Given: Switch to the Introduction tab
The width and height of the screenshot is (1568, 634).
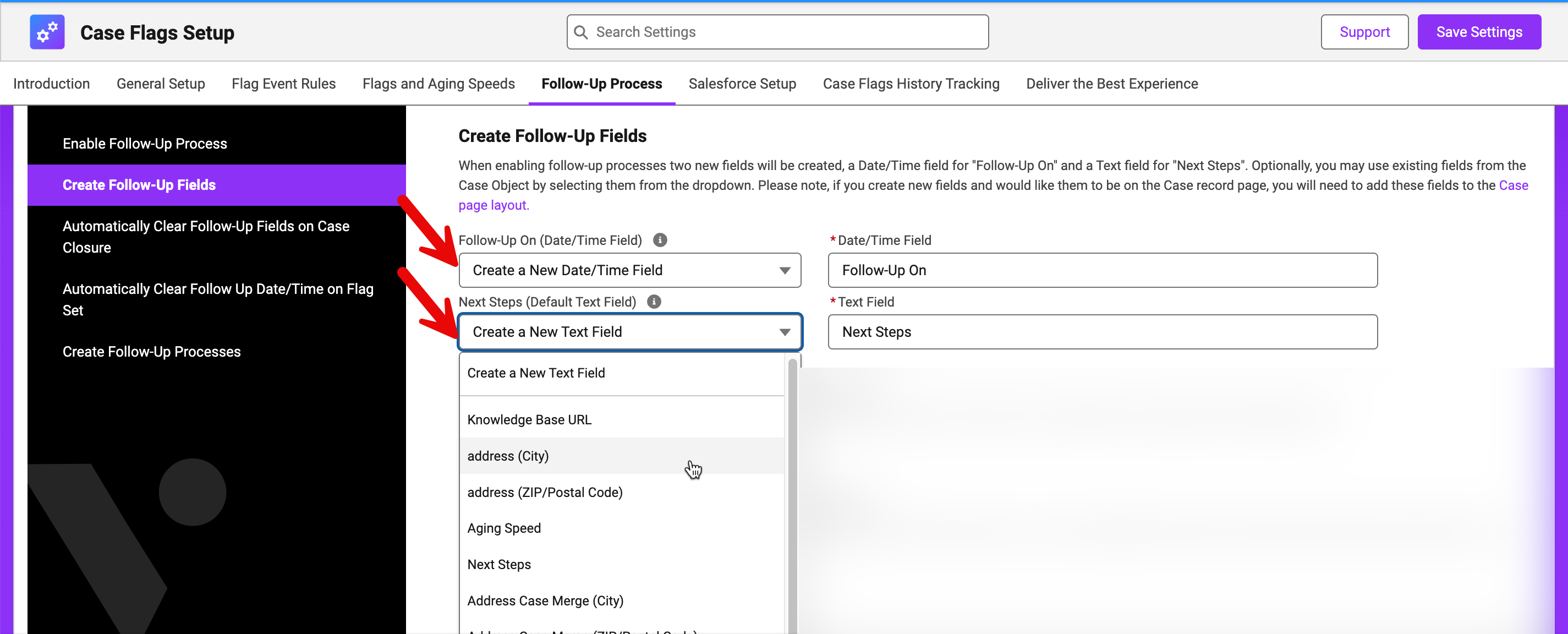Looking at the screenshot, I should click(51, 84).
